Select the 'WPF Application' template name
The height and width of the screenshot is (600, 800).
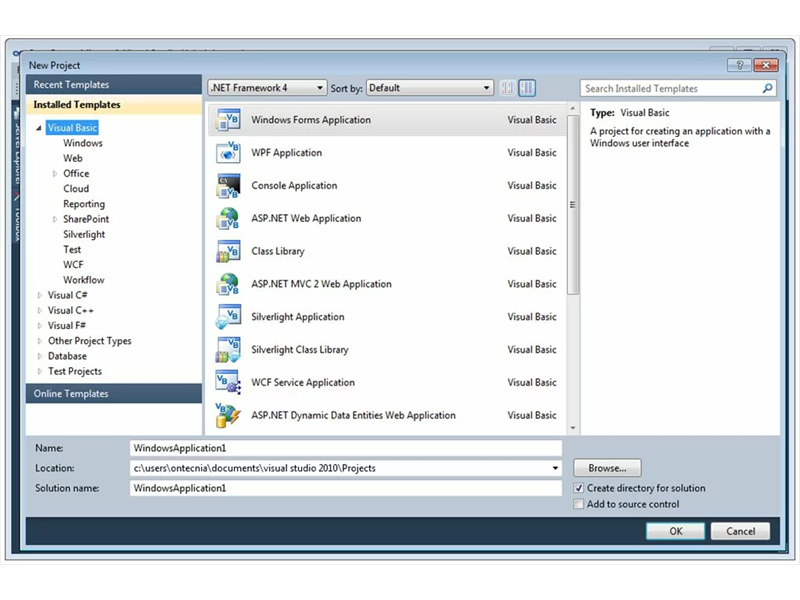click(x=286, y=153)
